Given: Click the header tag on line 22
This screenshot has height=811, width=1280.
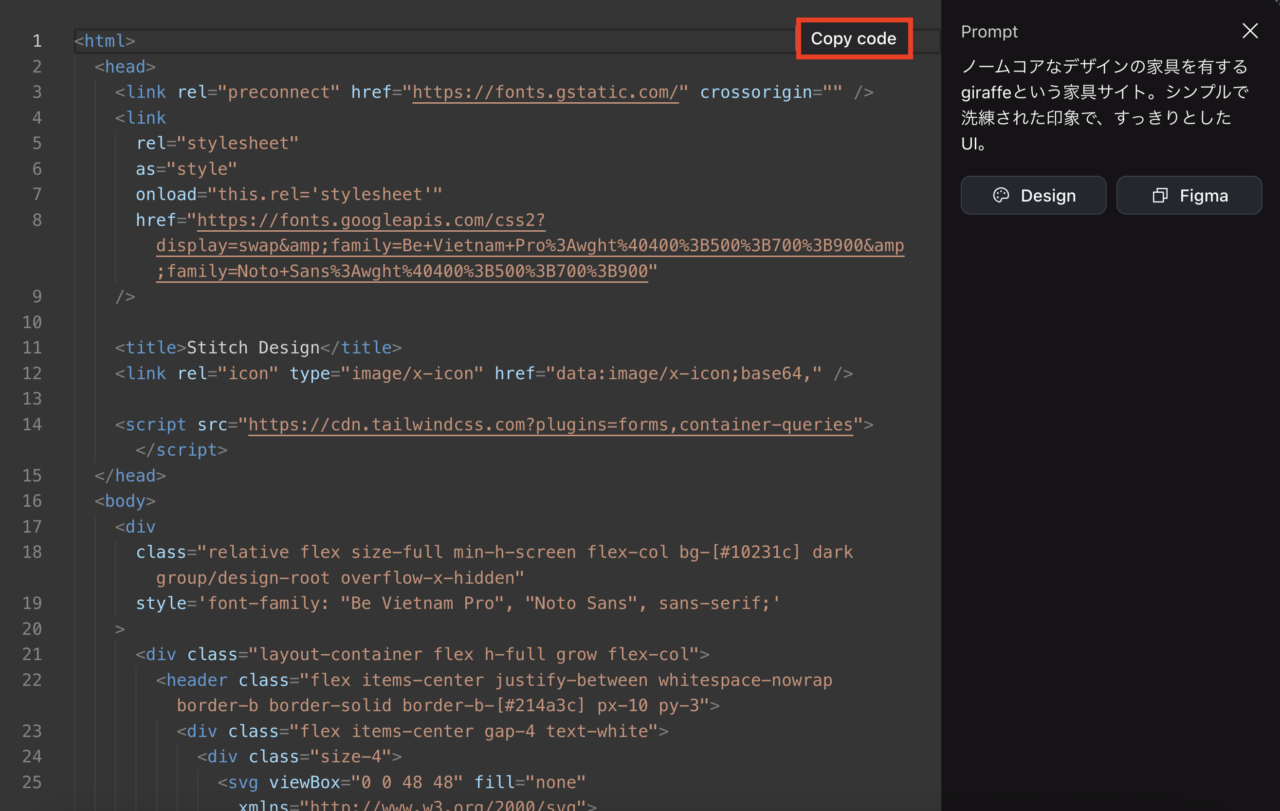Looking at the screenshot, I should (x=198, y=680).
